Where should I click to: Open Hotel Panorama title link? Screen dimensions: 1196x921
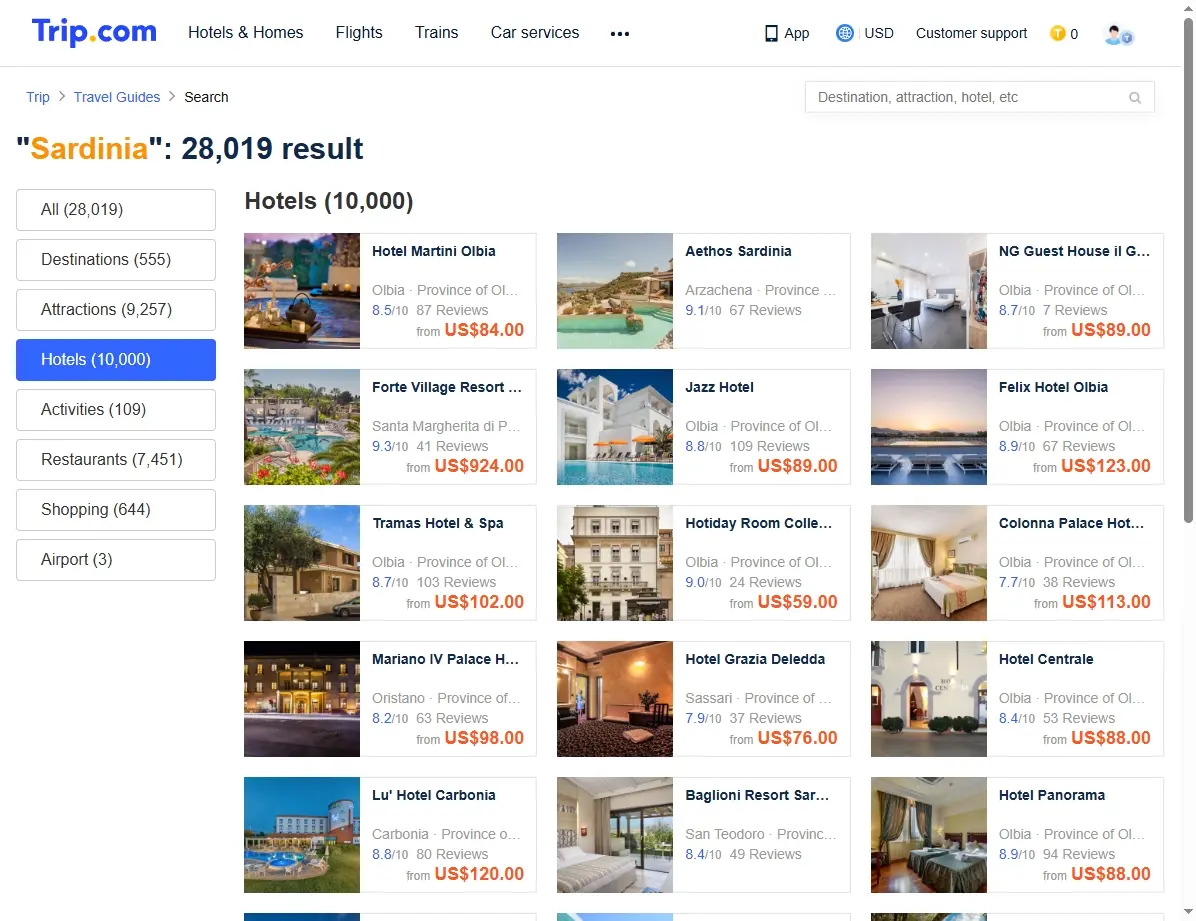point(1052,794)
